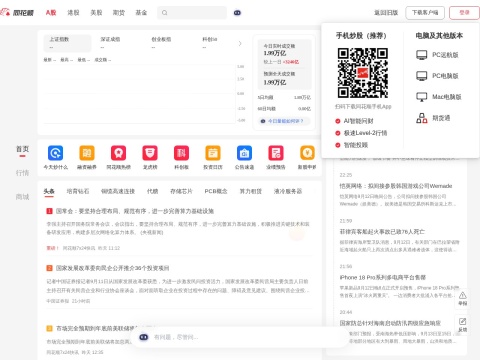The width and height of the screenshot is (480, 360).
Task: Select the 算力租赁 news tab
Action: tap(251, 191)
